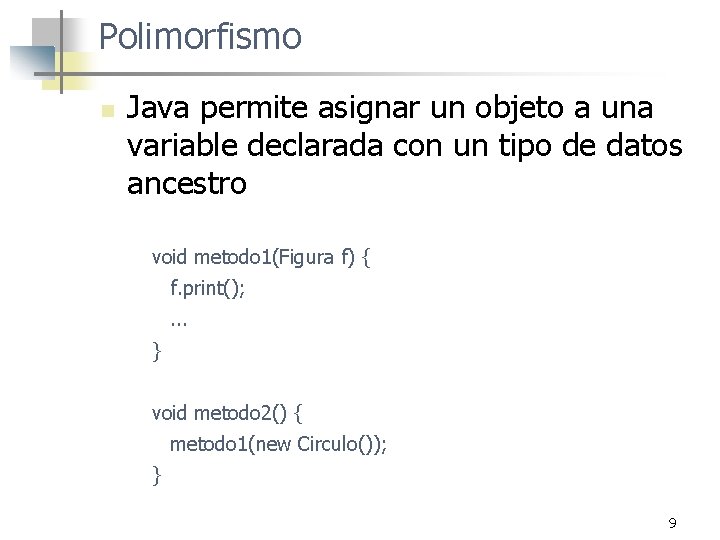
Task: Click the Polimorfismo slide title
Action: 200,37
